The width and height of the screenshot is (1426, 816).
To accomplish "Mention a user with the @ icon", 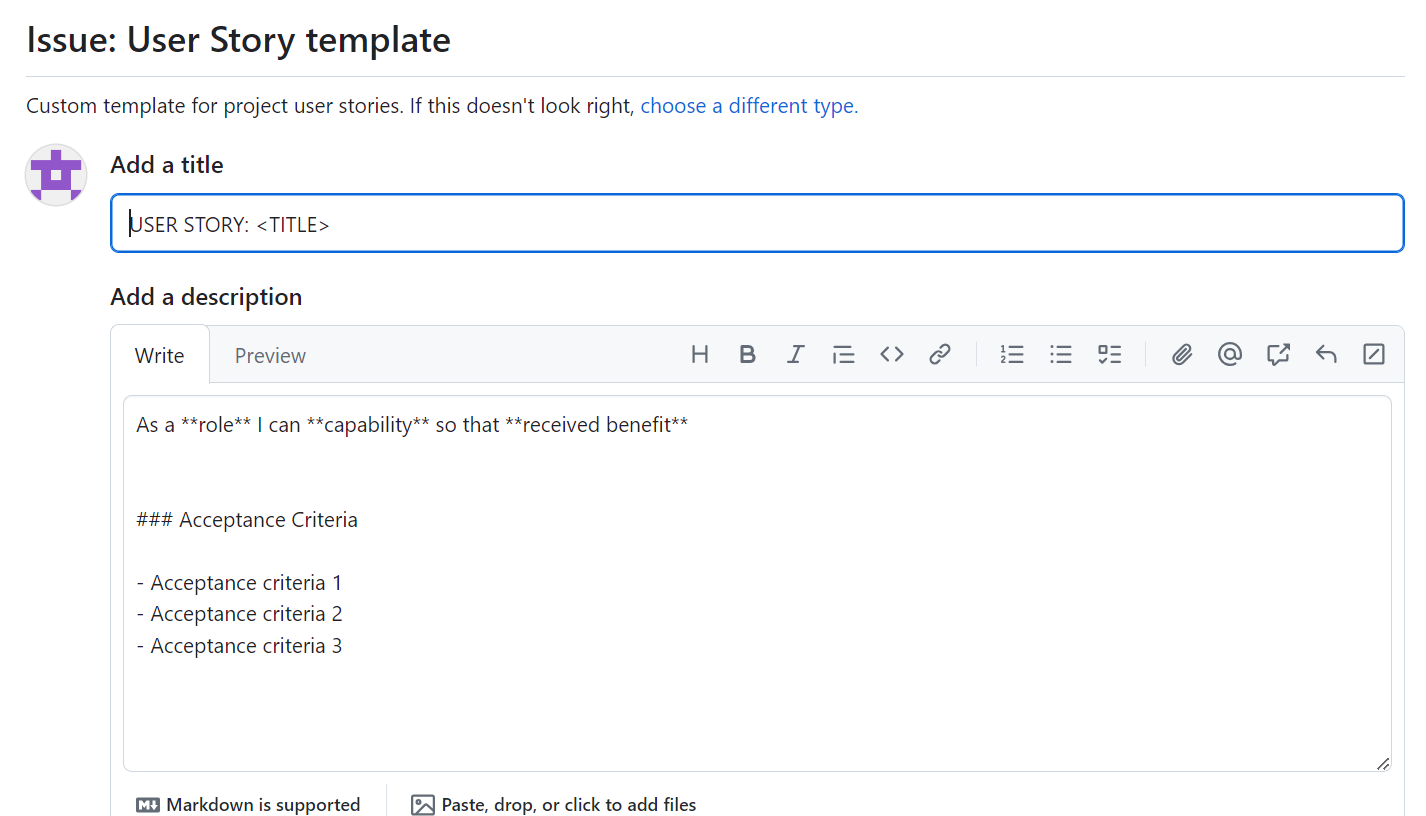I will [1230, 354].
